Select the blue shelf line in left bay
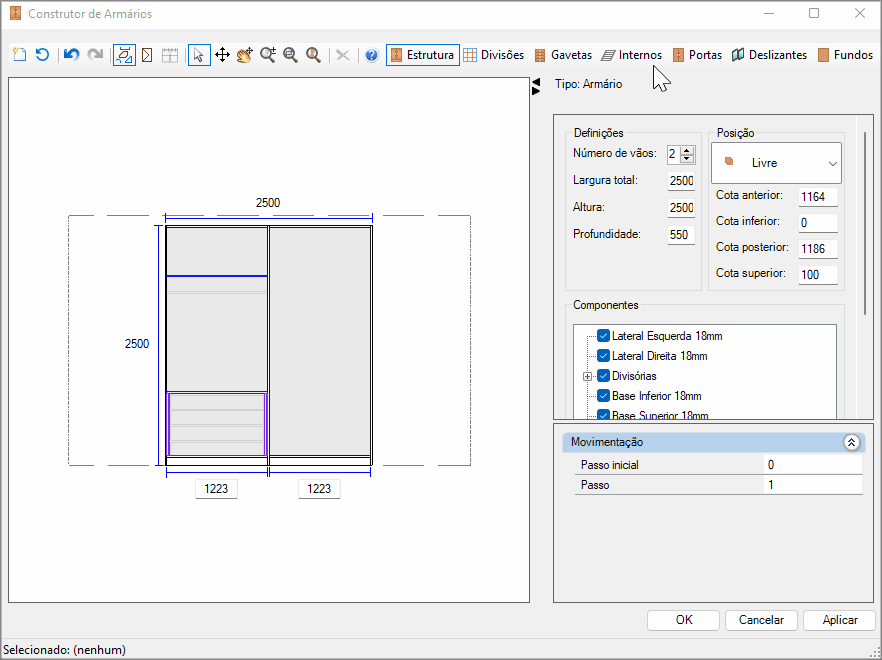The height and width of the screenshot is (660, 882). pyautogui.click(x=217, y=276)
